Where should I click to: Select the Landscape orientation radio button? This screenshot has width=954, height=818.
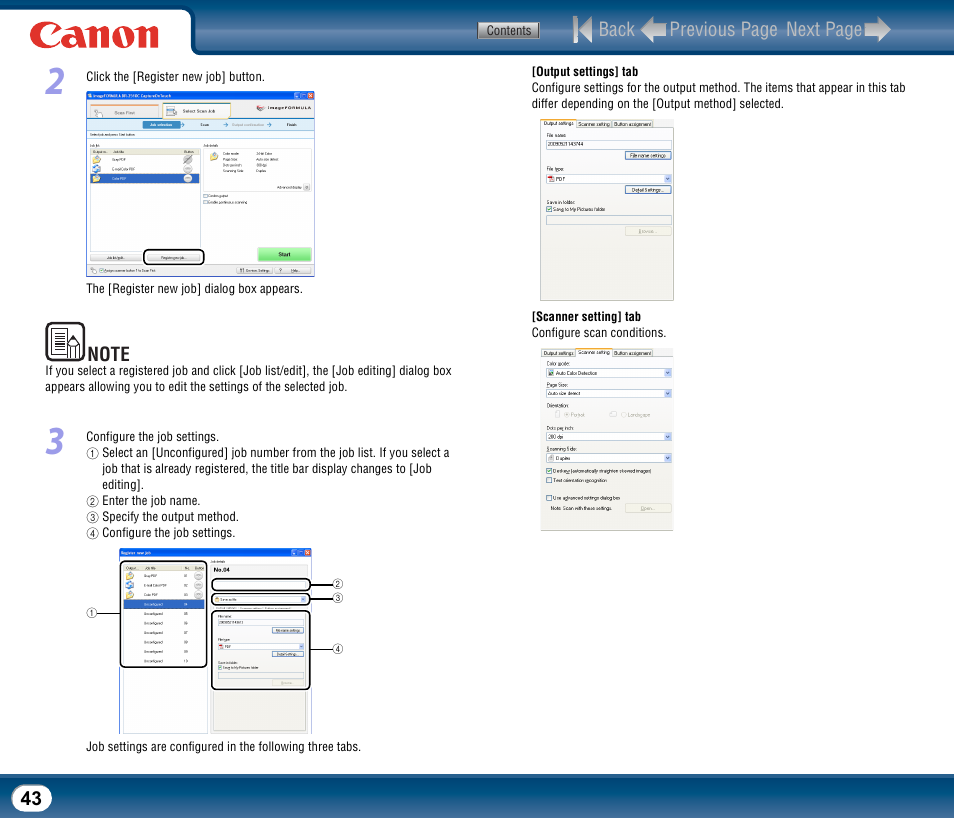coord(624,414)
